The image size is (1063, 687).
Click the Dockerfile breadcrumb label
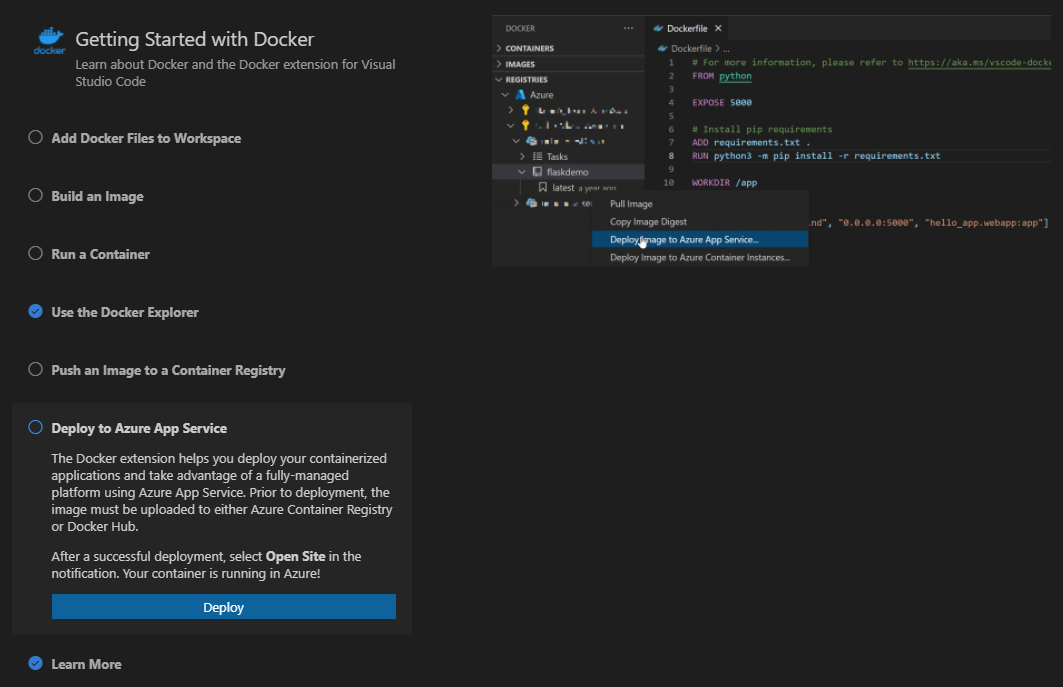point(691,49)
